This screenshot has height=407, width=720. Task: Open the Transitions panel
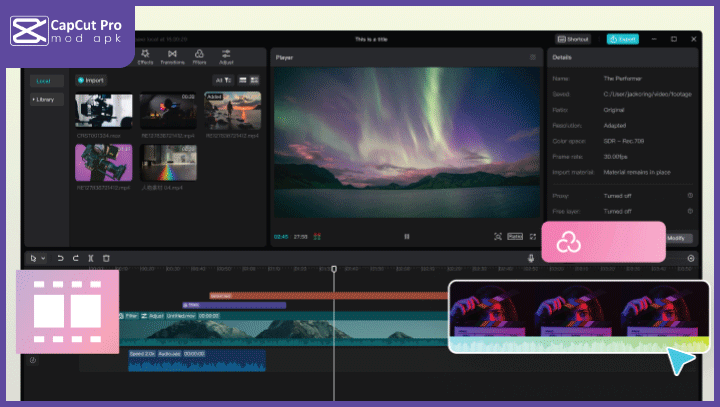pos(172,57)
